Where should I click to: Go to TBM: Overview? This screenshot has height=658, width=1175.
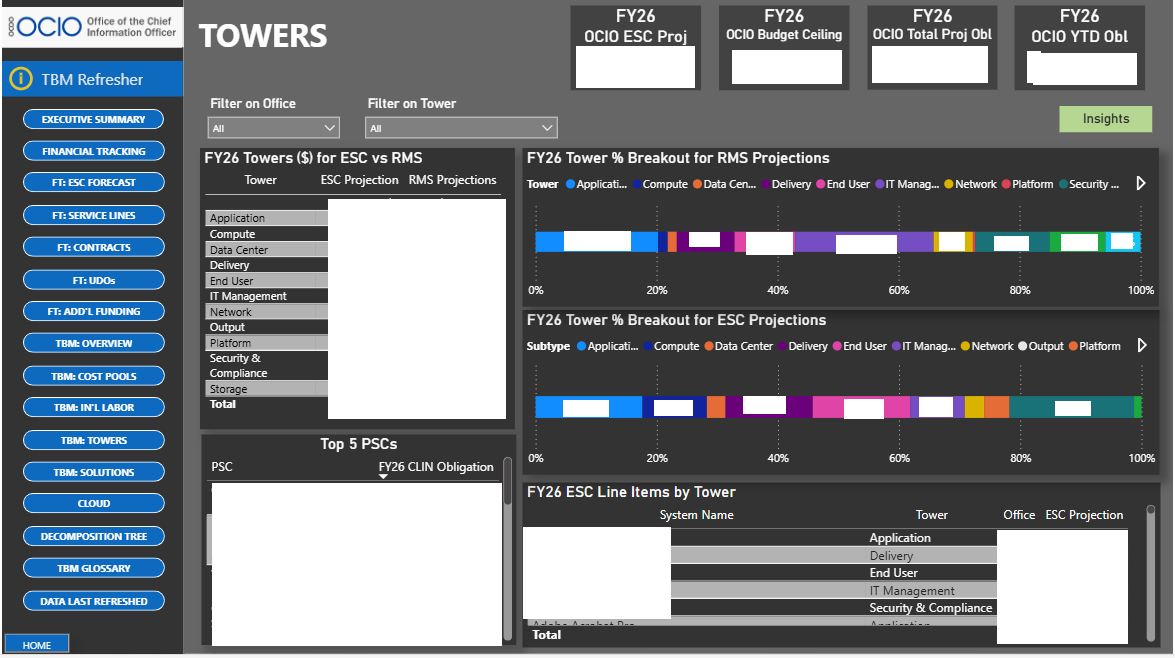(94, 343)
